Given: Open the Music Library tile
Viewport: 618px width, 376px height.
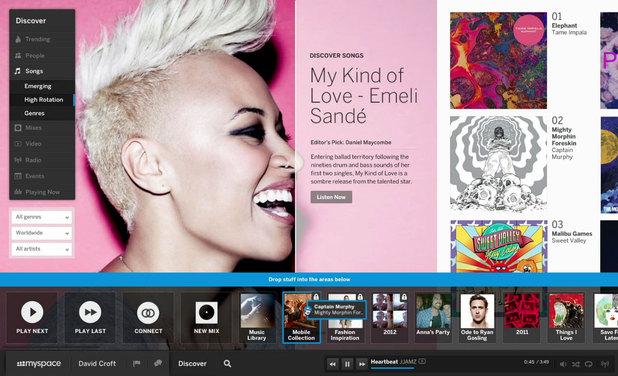Looking at the screenshot, I should click(257, 317).
